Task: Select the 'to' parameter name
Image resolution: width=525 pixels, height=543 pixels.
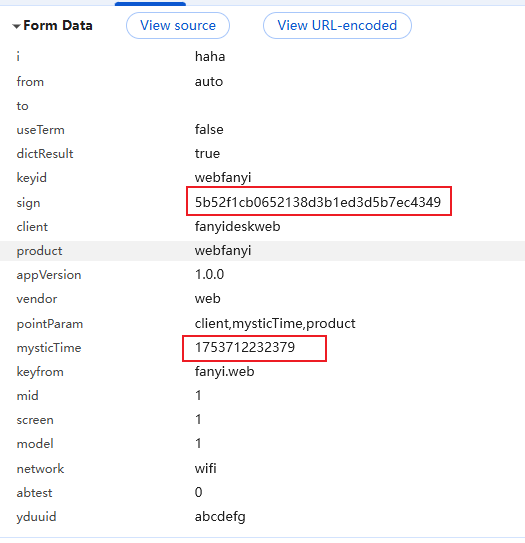Action: (x=22, y=106)
